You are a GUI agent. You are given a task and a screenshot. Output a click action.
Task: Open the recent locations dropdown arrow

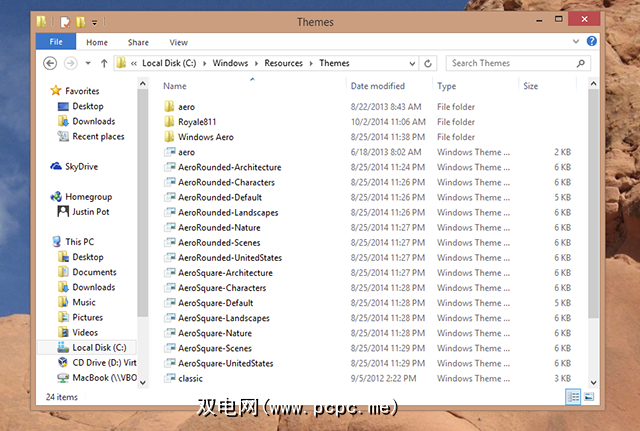[88, 63]
